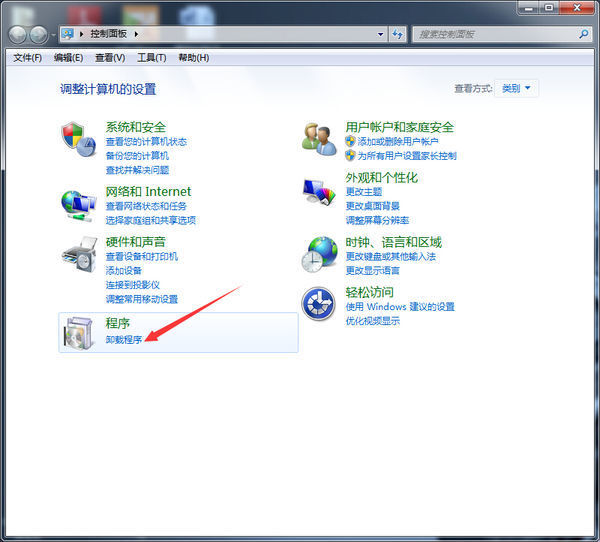Screen dimensions: 600x542
Task: Click the 控制面板 breadcrumb in address bar
Action: click(x=108, y=34)
